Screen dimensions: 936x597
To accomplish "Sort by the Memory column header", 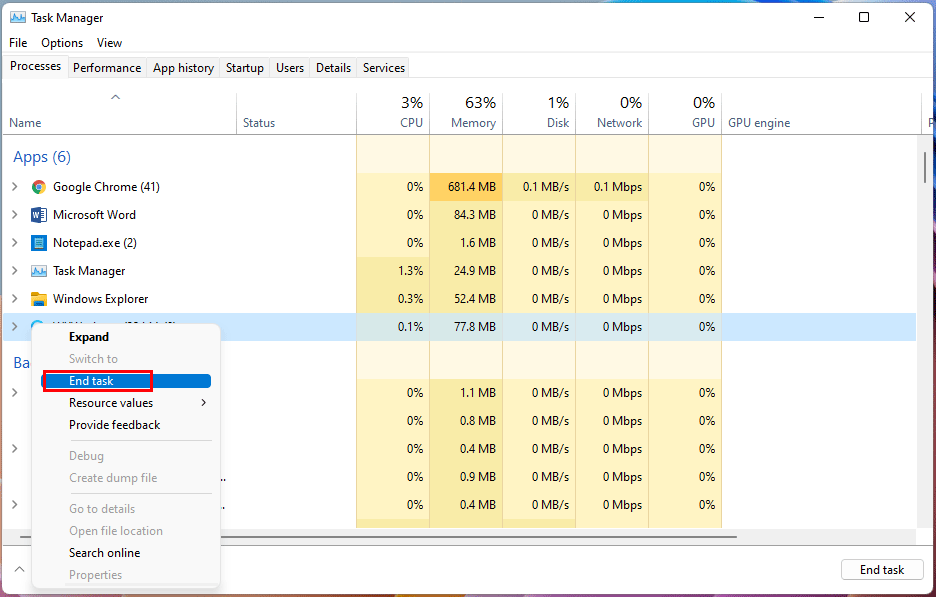I will (x=466, y=114).
